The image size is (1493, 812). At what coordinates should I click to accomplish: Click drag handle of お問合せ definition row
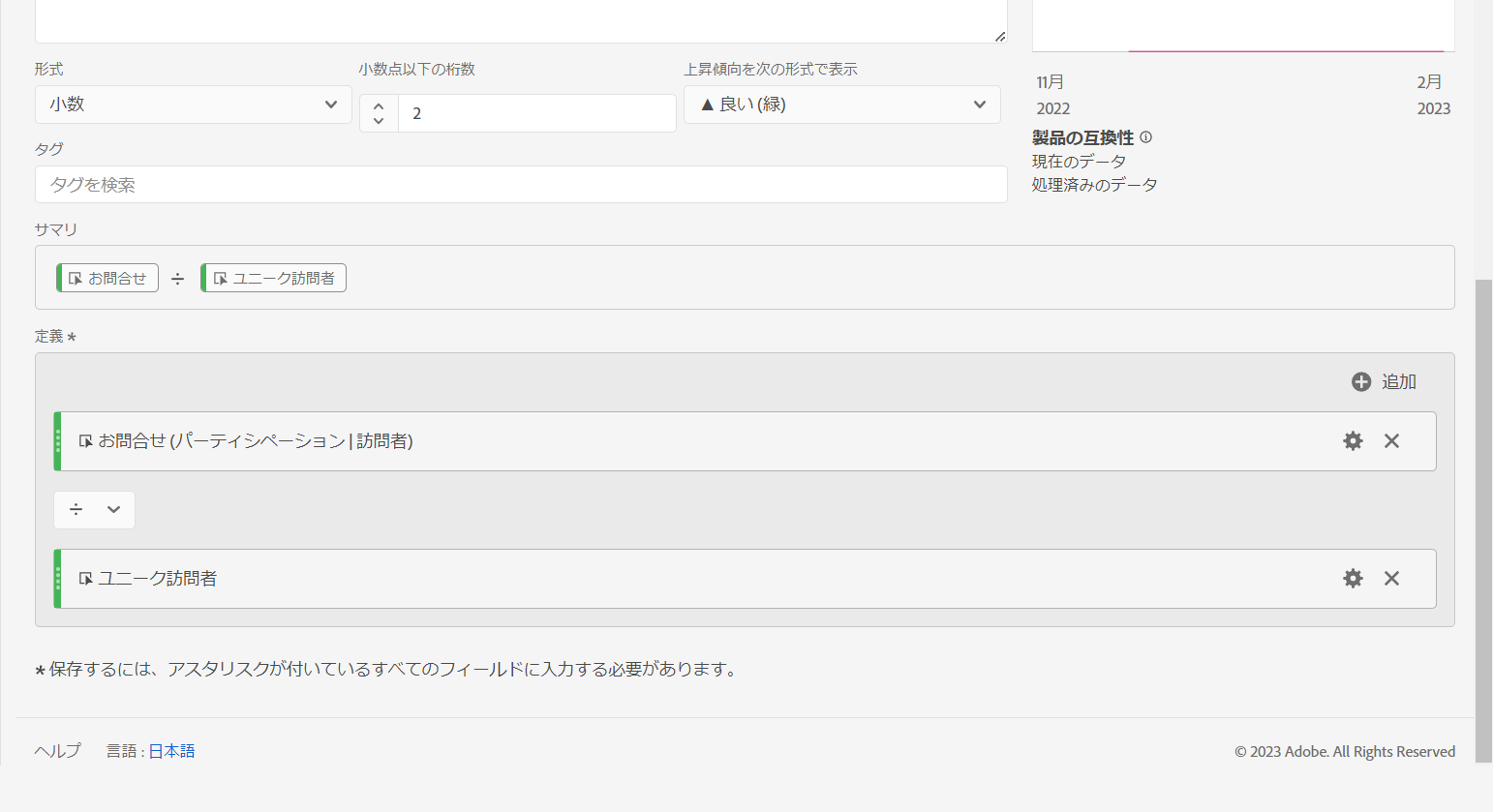pos(58,441)
